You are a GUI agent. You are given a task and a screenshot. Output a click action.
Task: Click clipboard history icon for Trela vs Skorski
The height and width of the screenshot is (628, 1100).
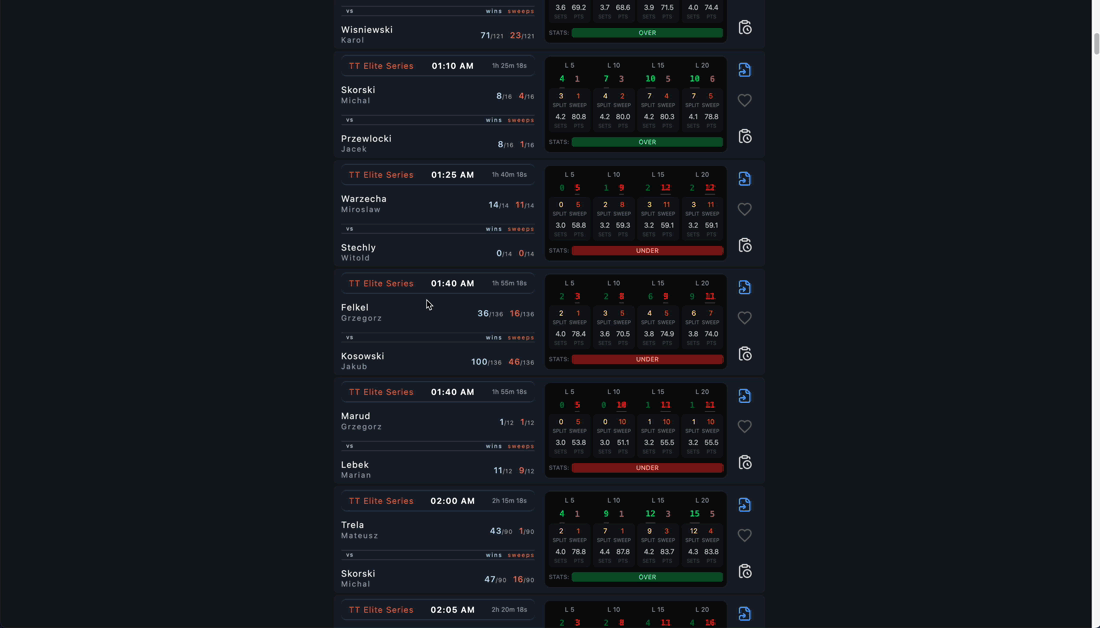click(745, 571)
